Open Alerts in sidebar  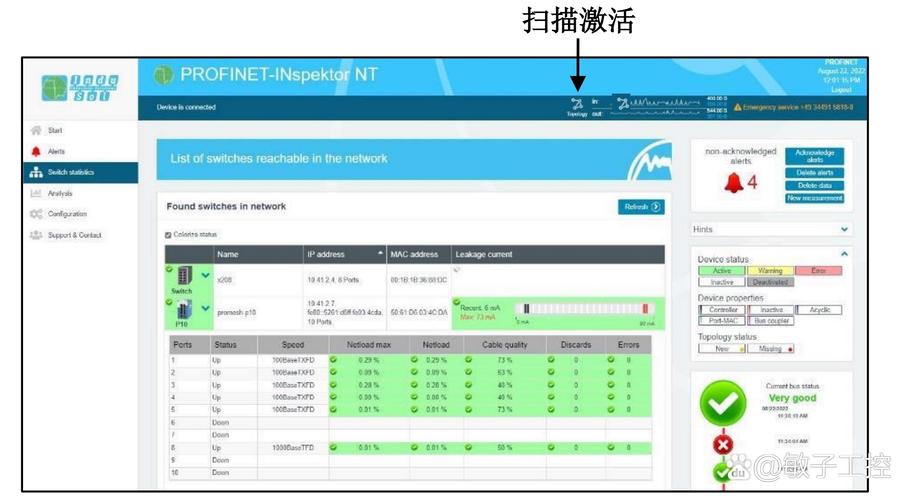tap(81, 151)
